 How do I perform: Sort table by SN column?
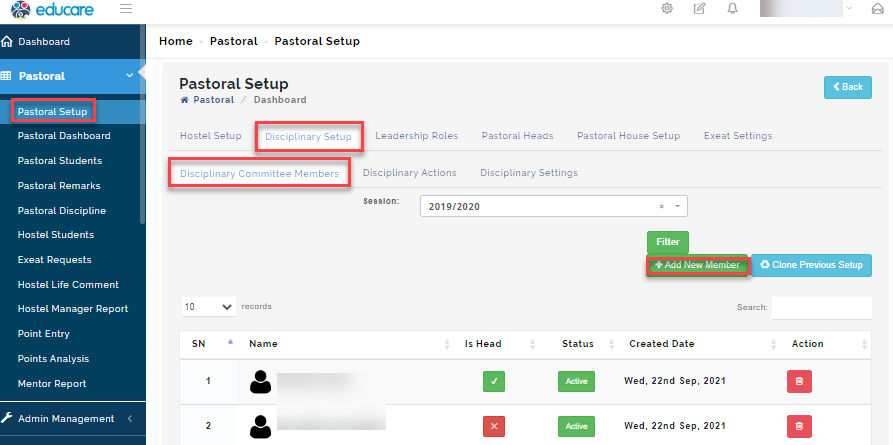(206, 344)
